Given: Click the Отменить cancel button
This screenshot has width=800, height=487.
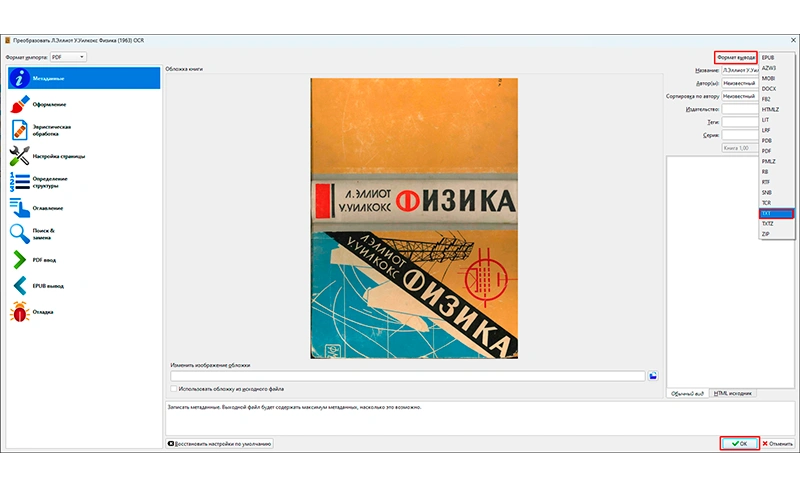Looking at the screenshot, I should click(778, 444).
